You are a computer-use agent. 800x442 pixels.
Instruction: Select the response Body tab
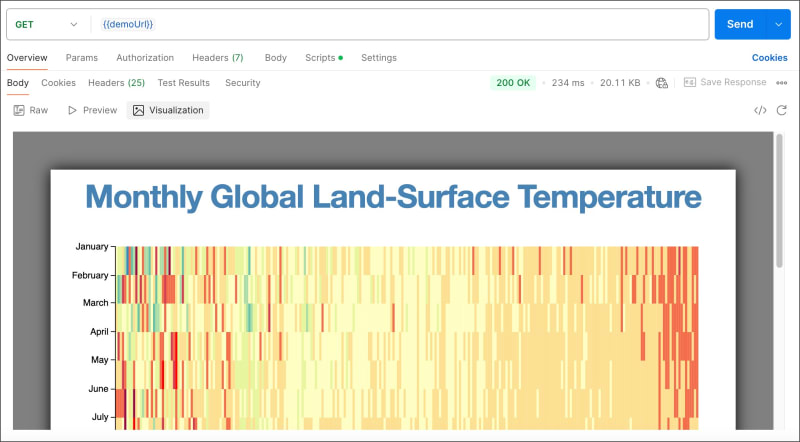pos(18,83)
